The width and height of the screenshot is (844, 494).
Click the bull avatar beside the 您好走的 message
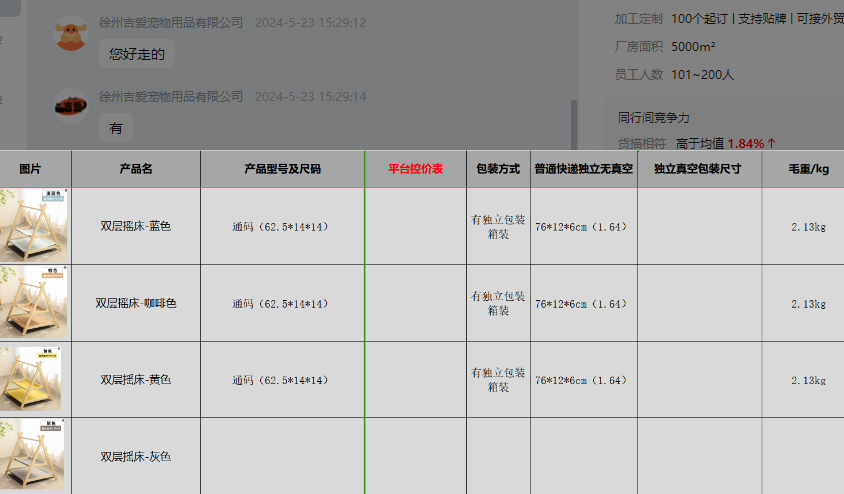pyautogui.click(x=71, y=33)
